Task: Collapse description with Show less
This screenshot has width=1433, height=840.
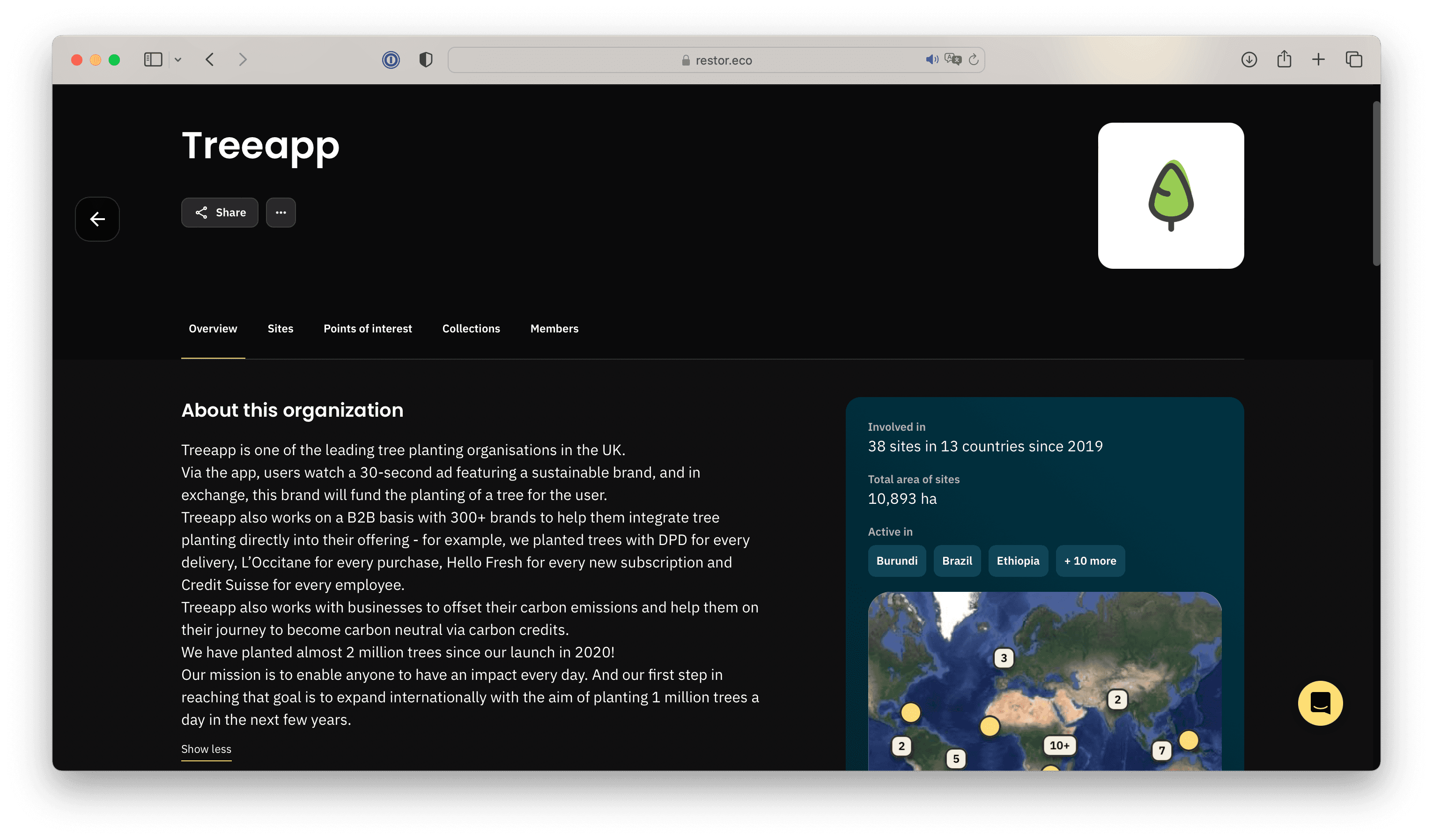Action: [207, 749]
